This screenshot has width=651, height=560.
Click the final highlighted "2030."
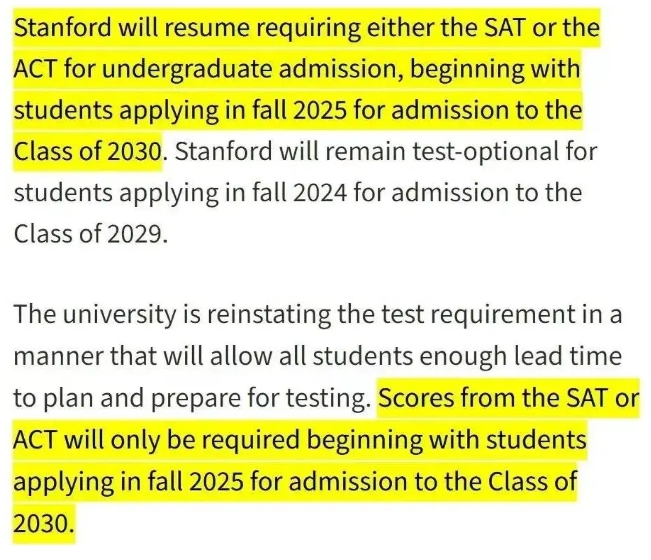pos(44,523)
